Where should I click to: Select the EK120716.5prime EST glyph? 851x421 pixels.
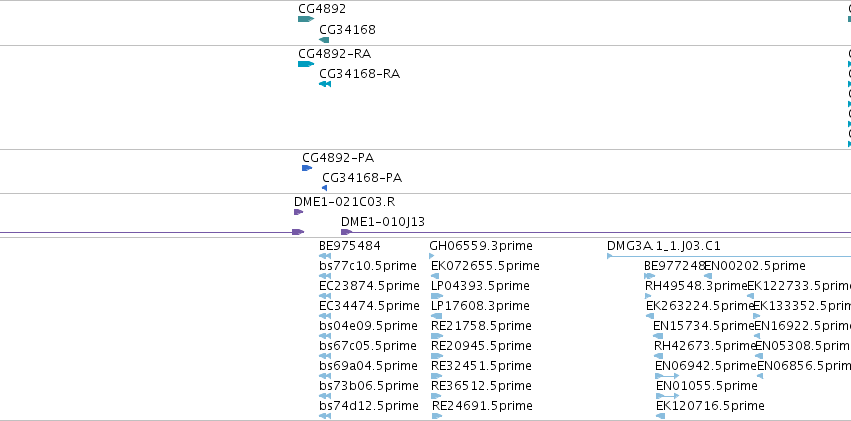point(661,416)
